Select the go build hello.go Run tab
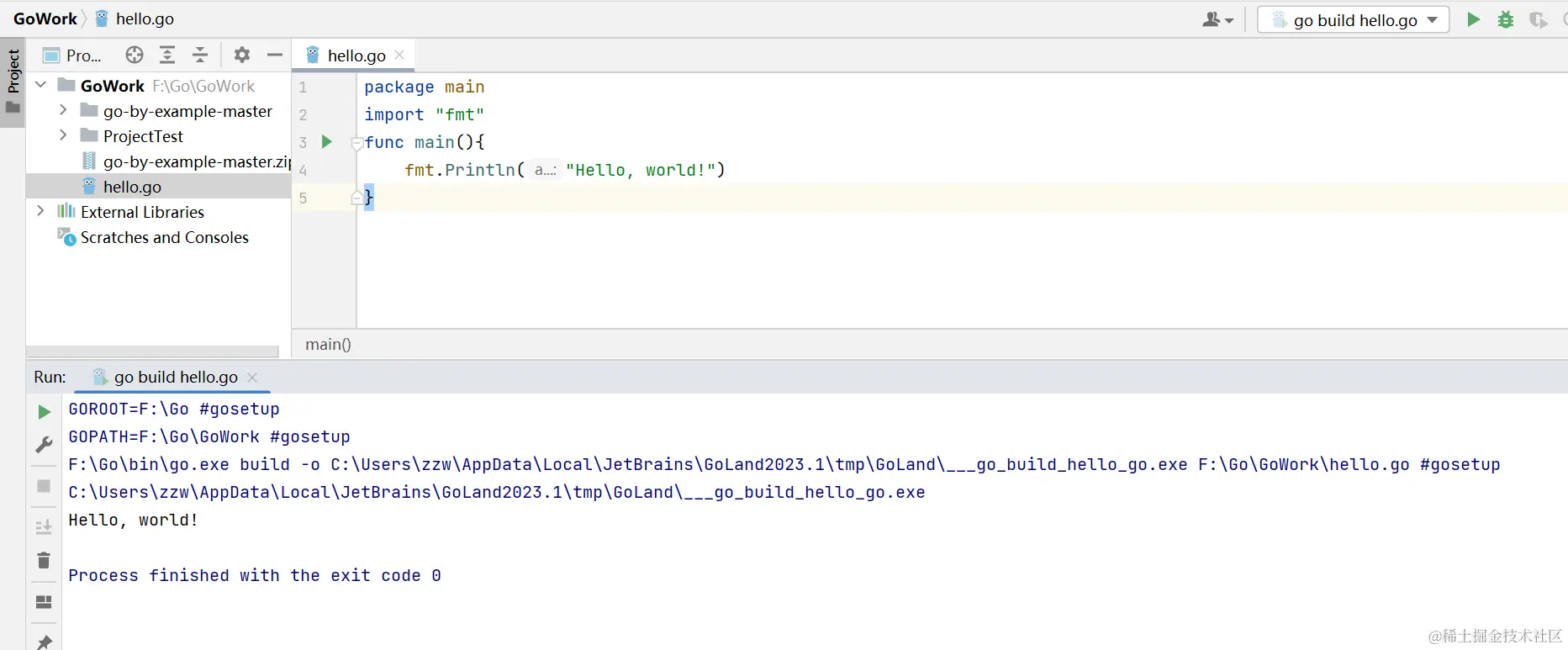1568x650 pixels. pyautogui.click(x=175, y=378)
